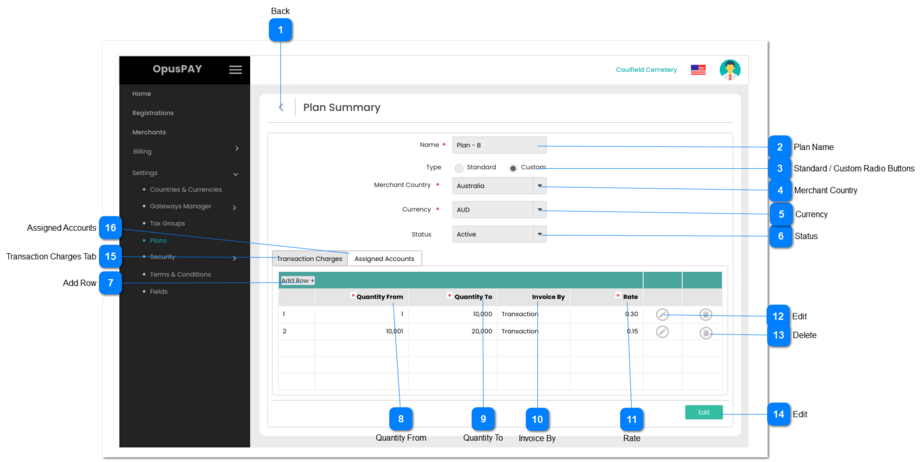The image size is (923, 462).
Task: Click the edit pencil icon for row 2
Action: [x=662, y=332]
